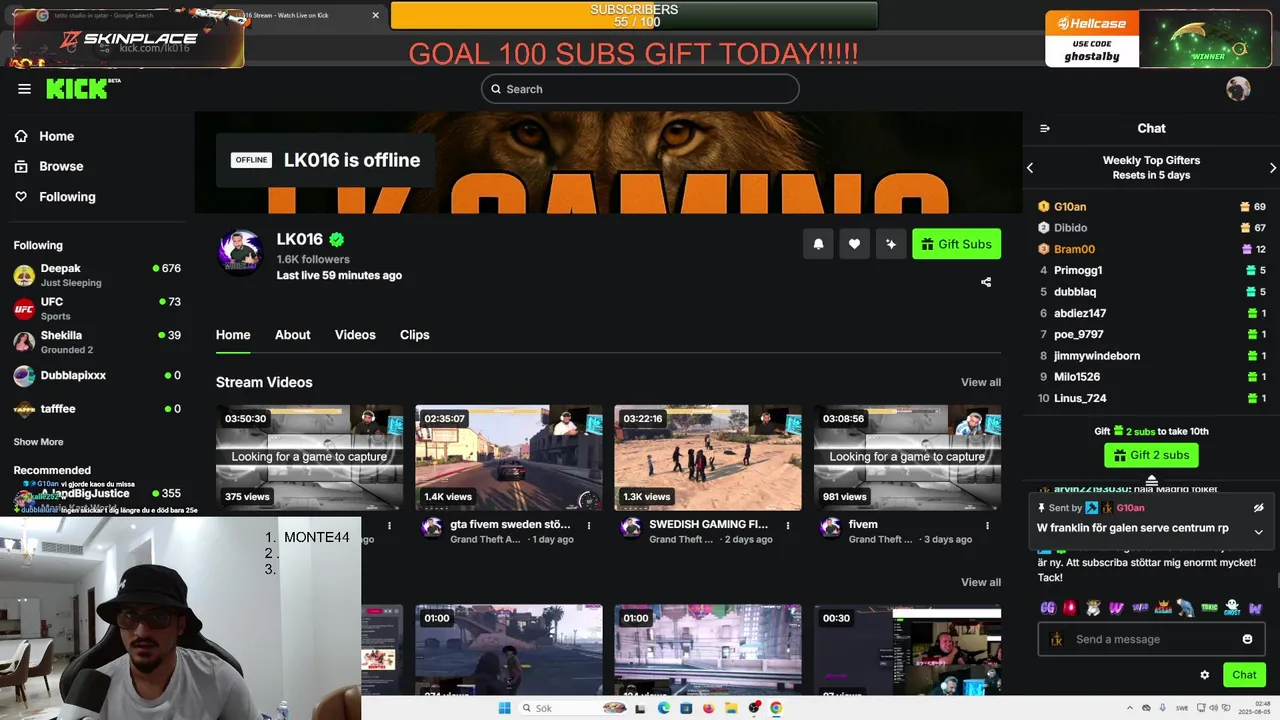1280x720 pixels.
Task: Click the search input field
Action: tap(640, 89)
